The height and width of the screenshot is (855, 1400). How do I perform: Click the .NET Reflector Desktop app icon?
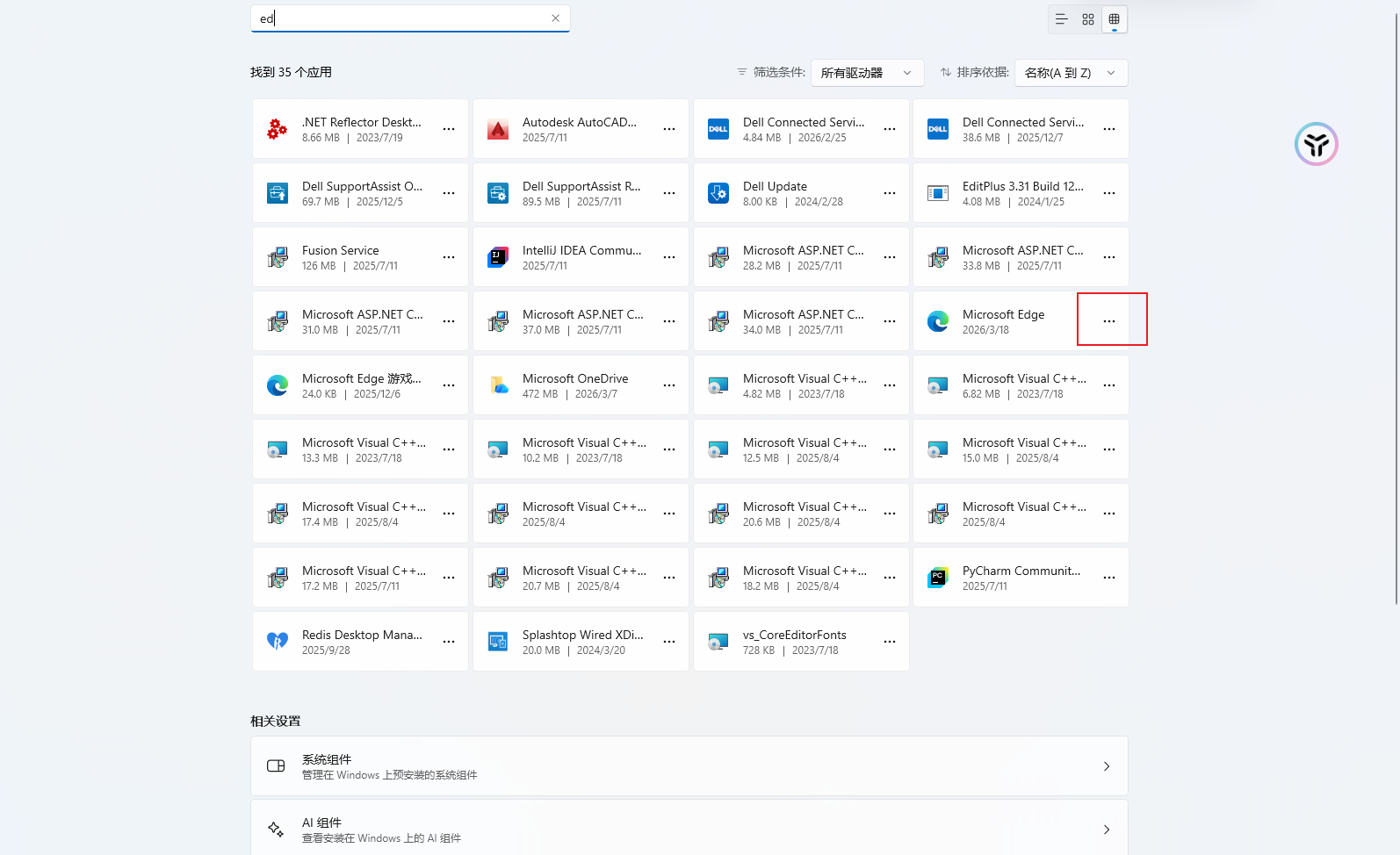pyautogui.click(x=278, y=129)
